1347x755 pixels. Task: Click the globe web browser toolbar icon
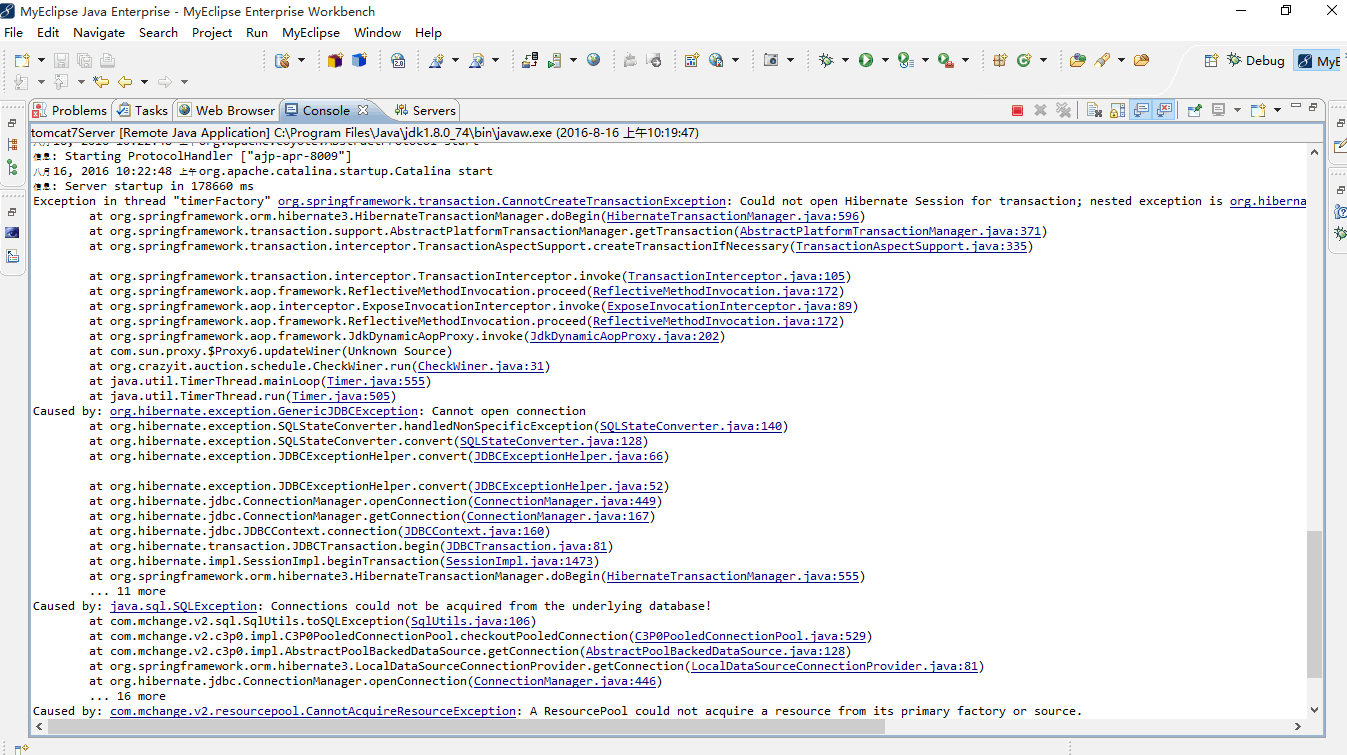(x=594, y=60)
